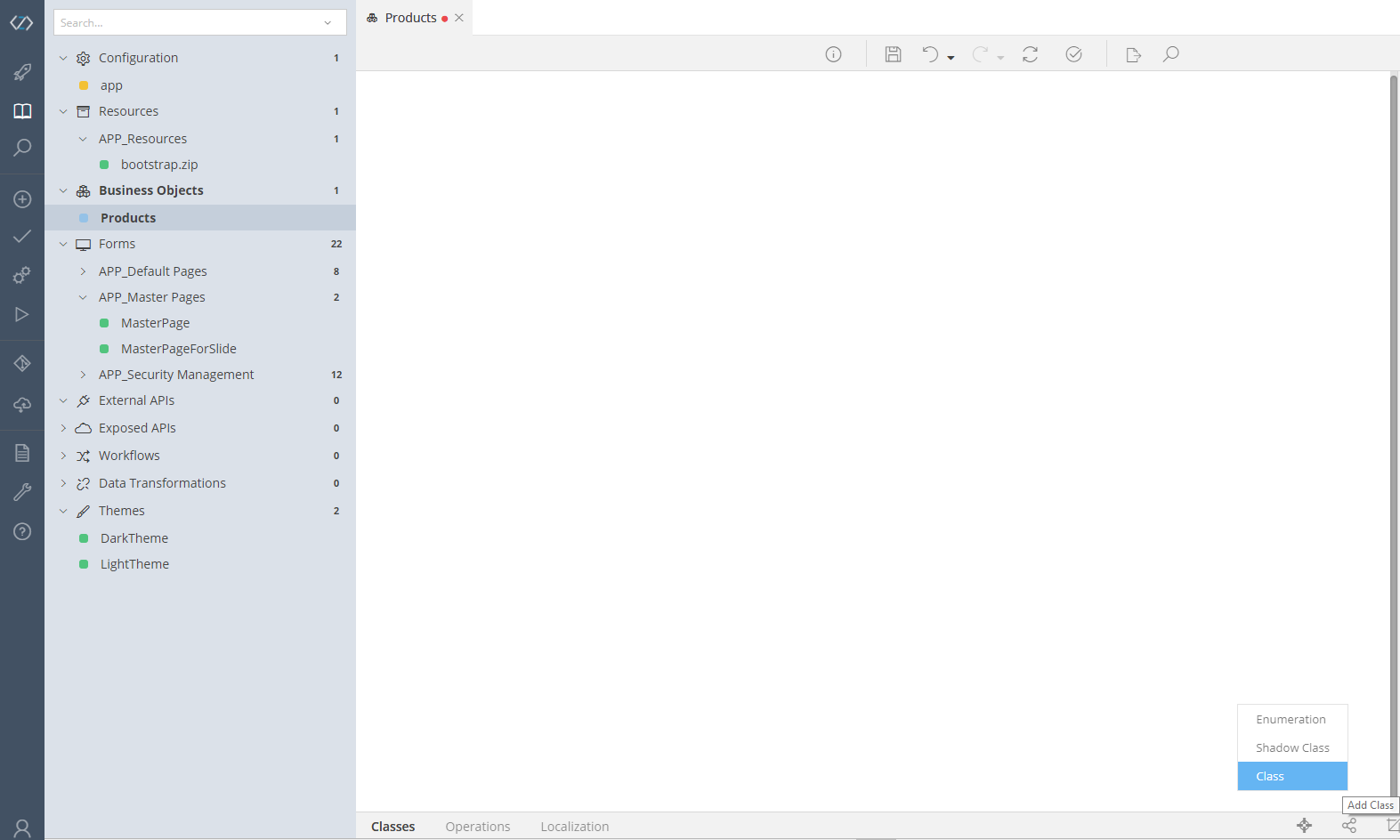Expand the Workflows tree node
The image size is (1400, 840).
(x=63, y=456)
